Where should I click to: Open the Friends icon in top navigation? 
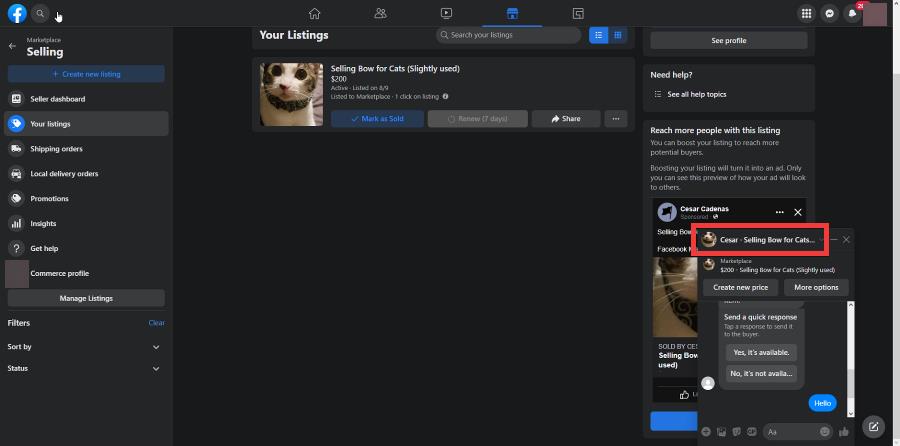point(380,13)
